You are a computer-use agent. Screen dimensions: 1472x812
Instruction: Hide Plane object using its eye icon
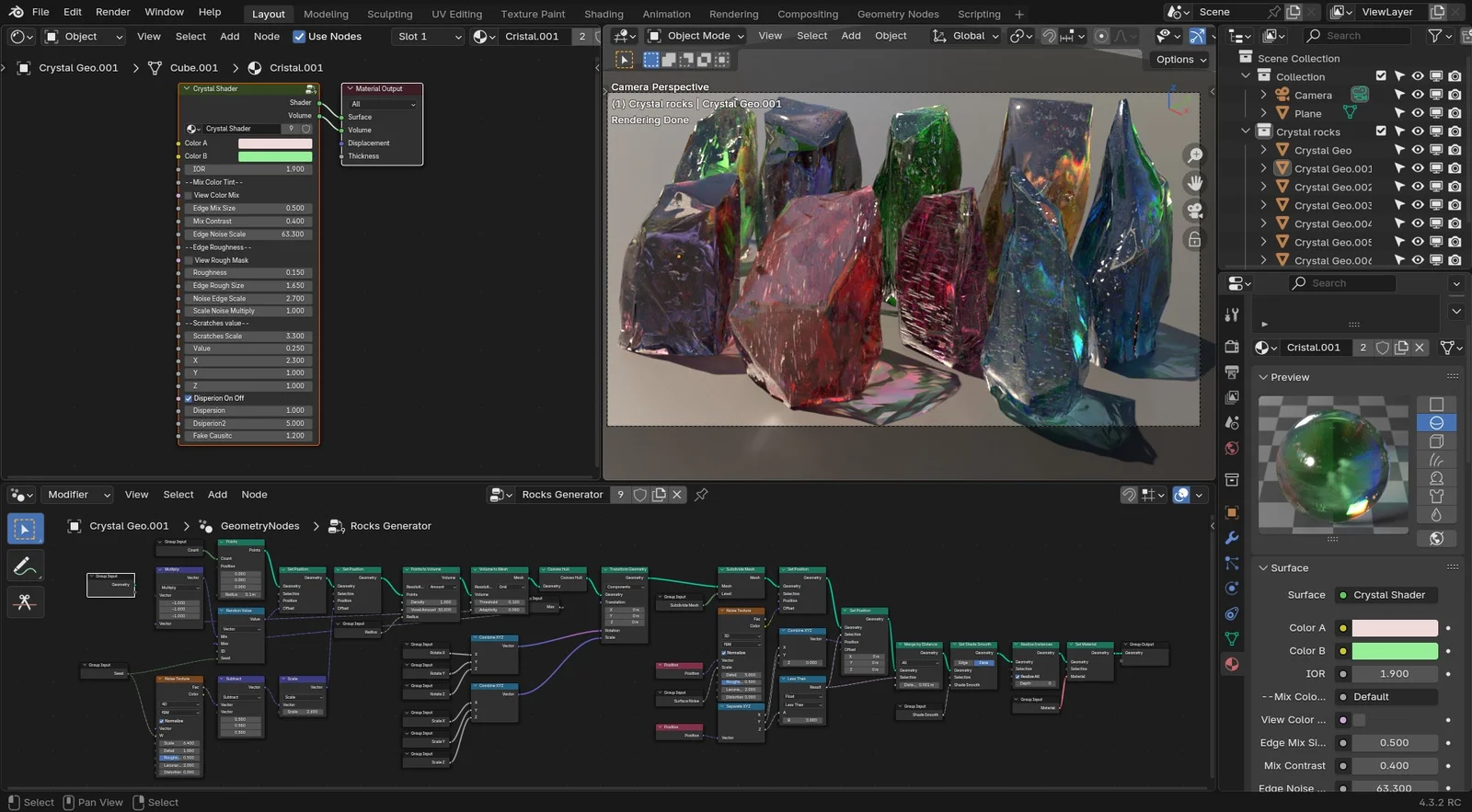point(1418,113)
